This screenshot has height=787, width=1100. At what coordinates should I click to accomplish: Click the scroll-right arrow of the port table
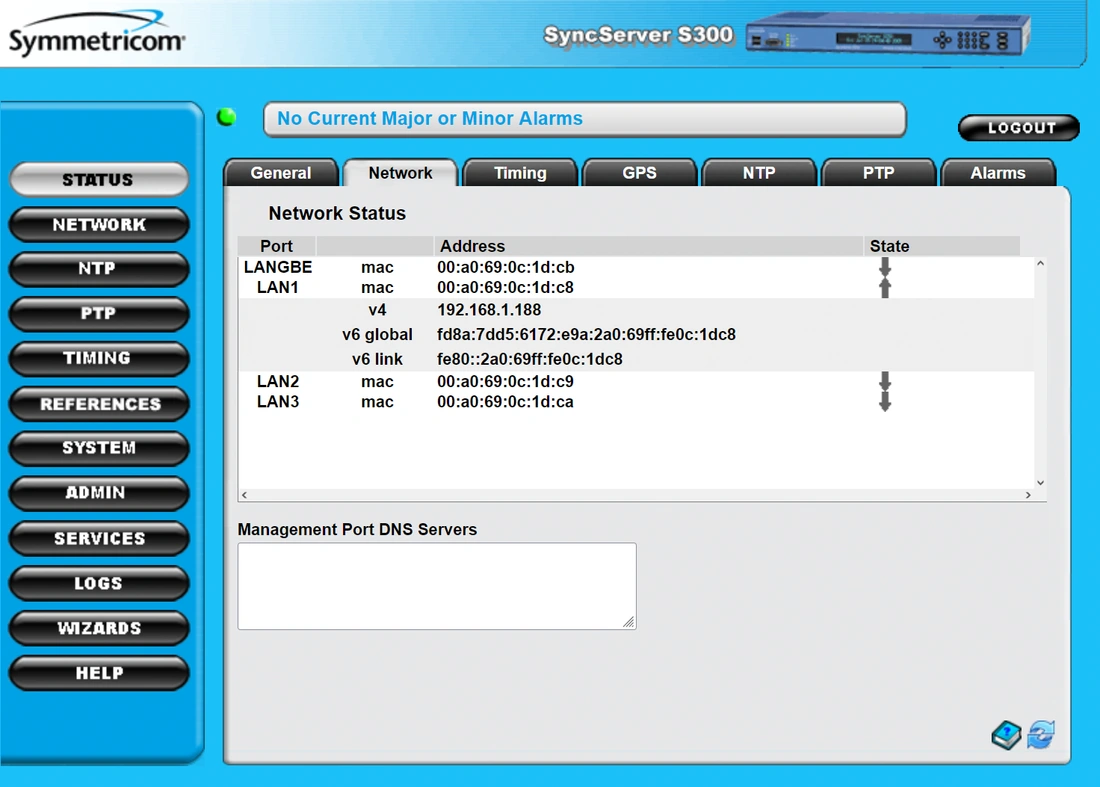click(x=1028, y=495)
